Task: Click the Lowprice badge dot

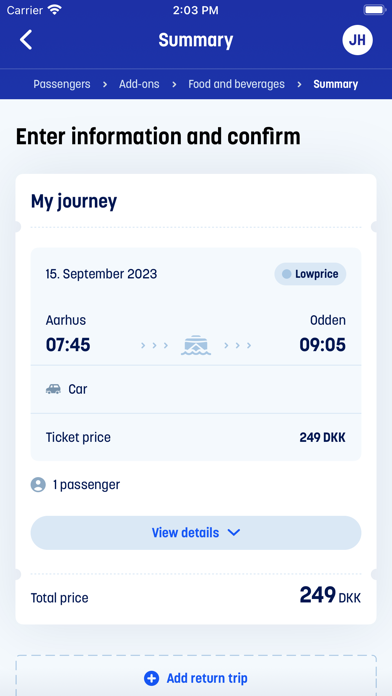Action: (287, 274)
